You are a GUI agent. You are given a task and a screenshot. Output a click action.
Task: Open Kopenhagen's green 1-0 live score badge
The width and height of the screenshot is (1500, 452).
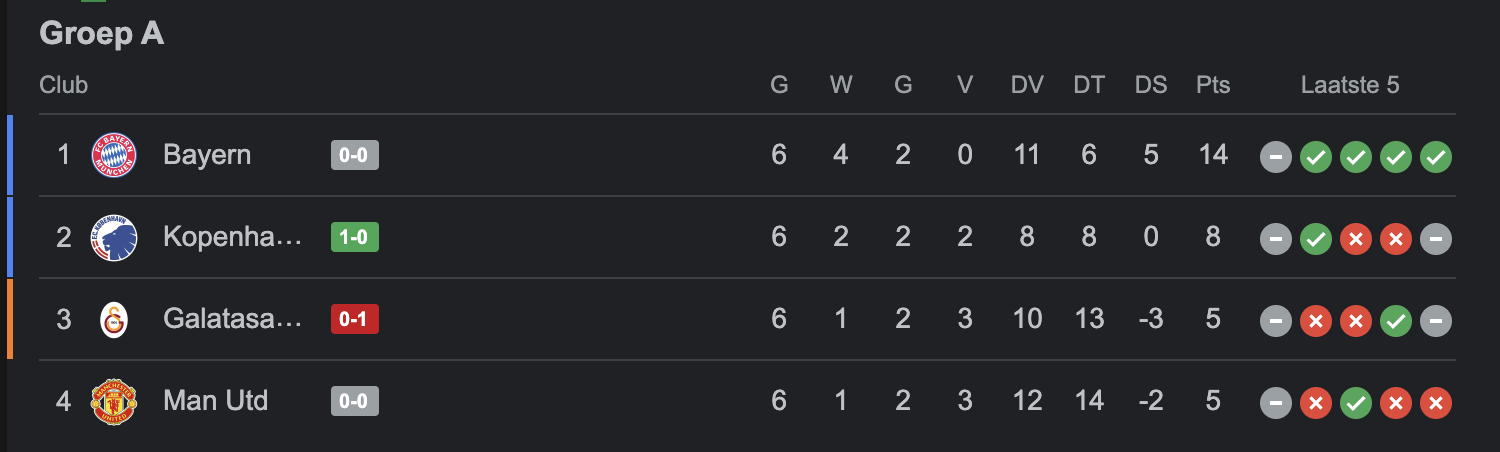[355, 237]
